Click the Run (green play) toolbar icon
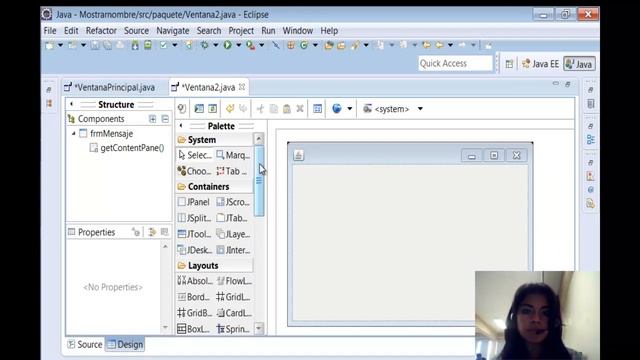The width and height of the screenshot is (640, 360). click(228, 45)
